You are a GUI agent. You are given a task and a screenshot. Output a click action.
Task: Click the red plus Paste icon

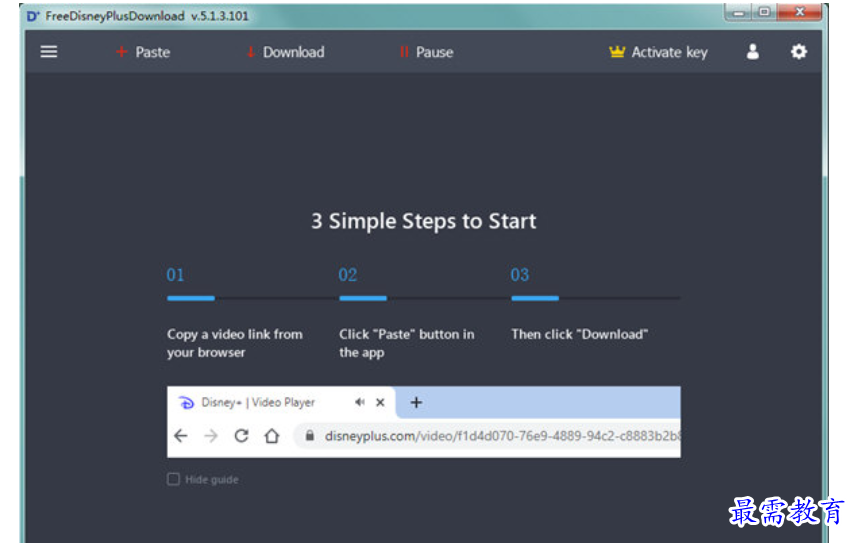tap(121, 52)
